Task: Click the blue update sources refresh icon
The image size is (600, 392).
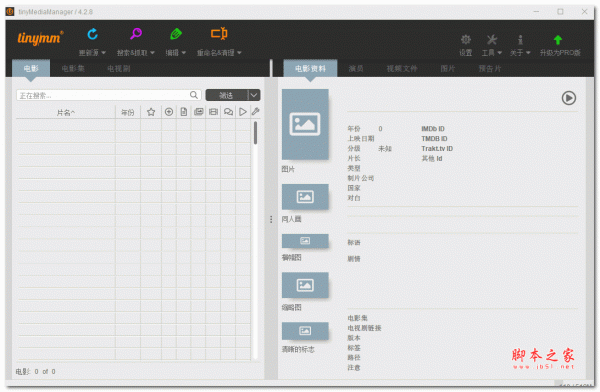Action: [93, 34]
